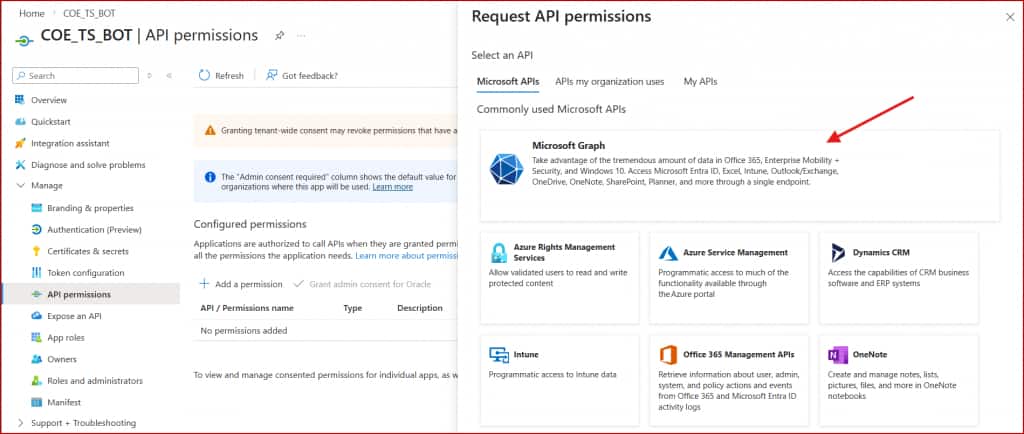Image resolution: width=1024 pixels, height=434 pixels.
Task: Click the Intune tile icon
Action: coord(499,355)
